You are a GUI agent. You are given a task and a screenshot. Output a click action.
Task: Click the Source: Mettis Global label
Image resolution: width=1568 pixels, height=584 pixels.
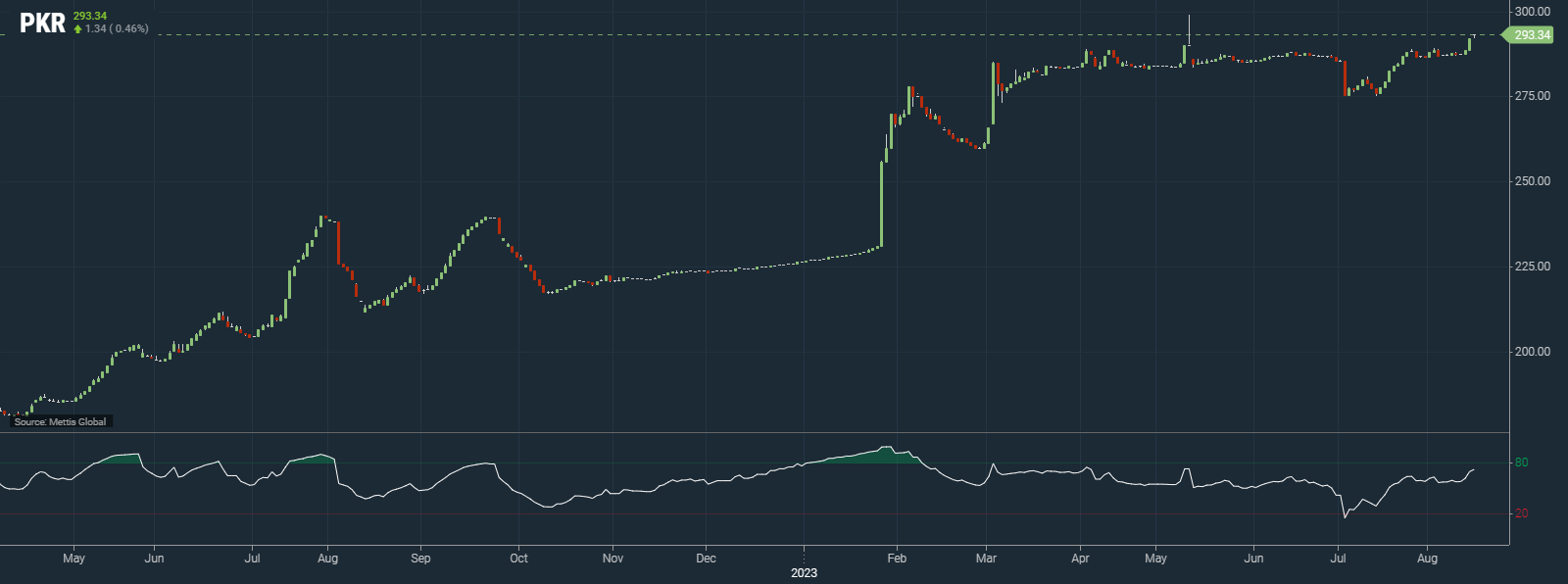click(x=61, y=421)
